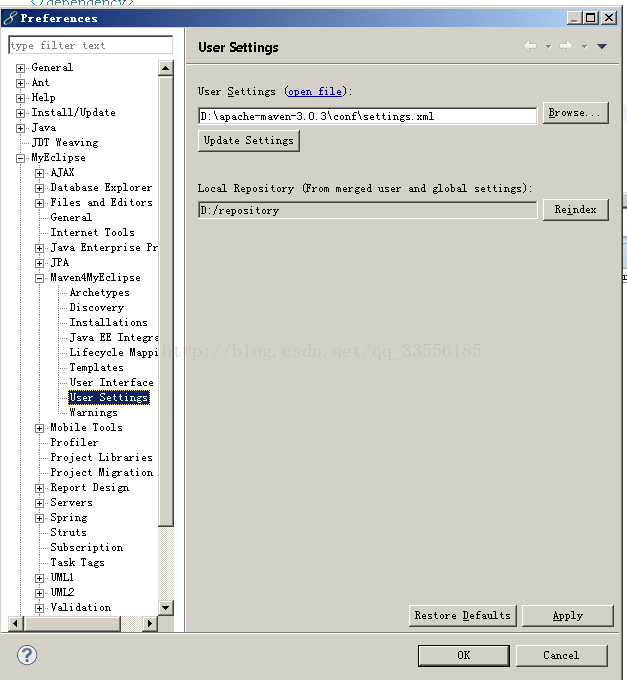Select the Profiler tree item
The width and height of the screenshot is (627, 680).
pyautogui.click(x=74, y=443)
